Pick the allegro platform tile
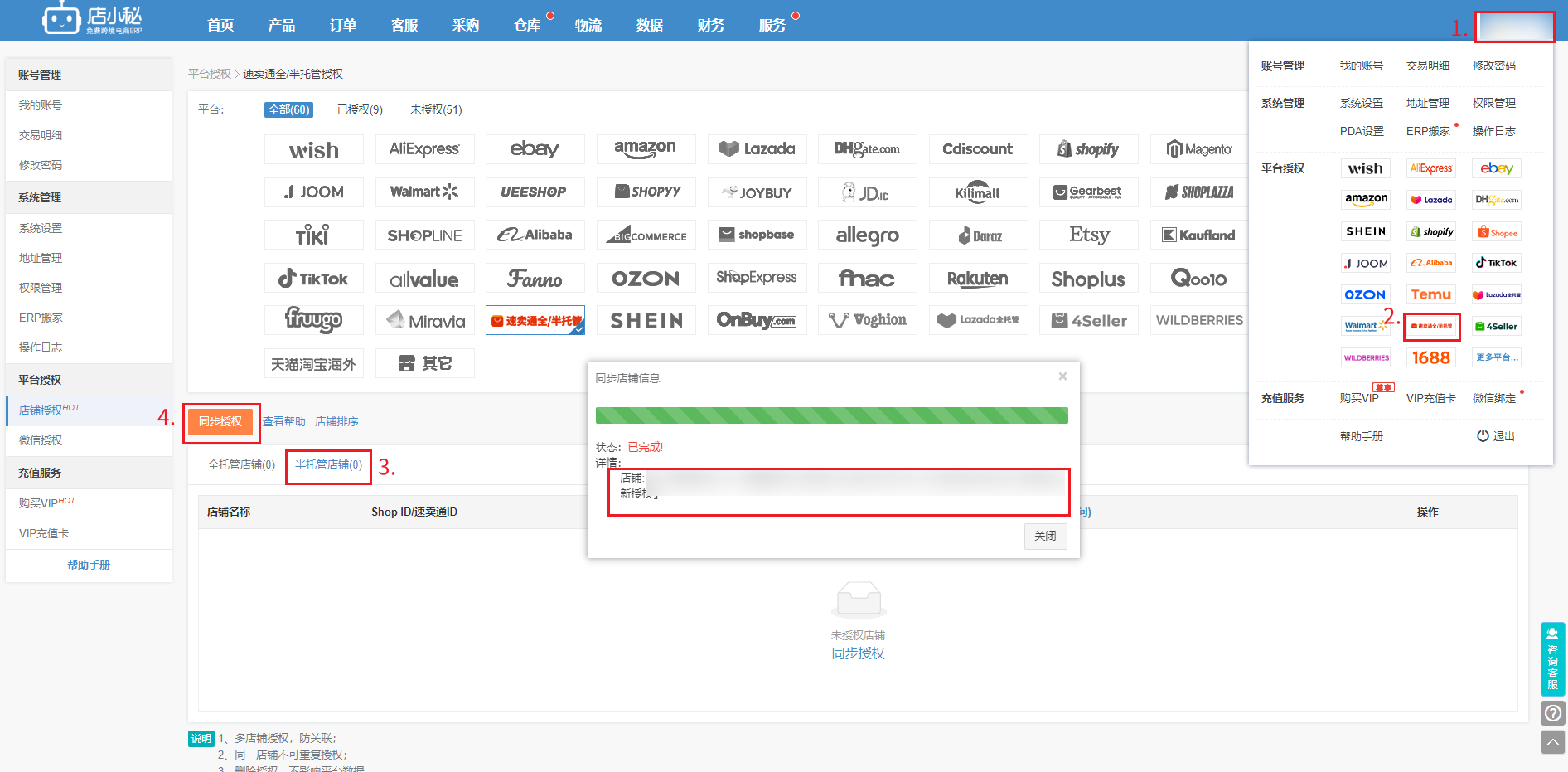Viewport: 1568px width, 772px height. [x=868, y=235]
